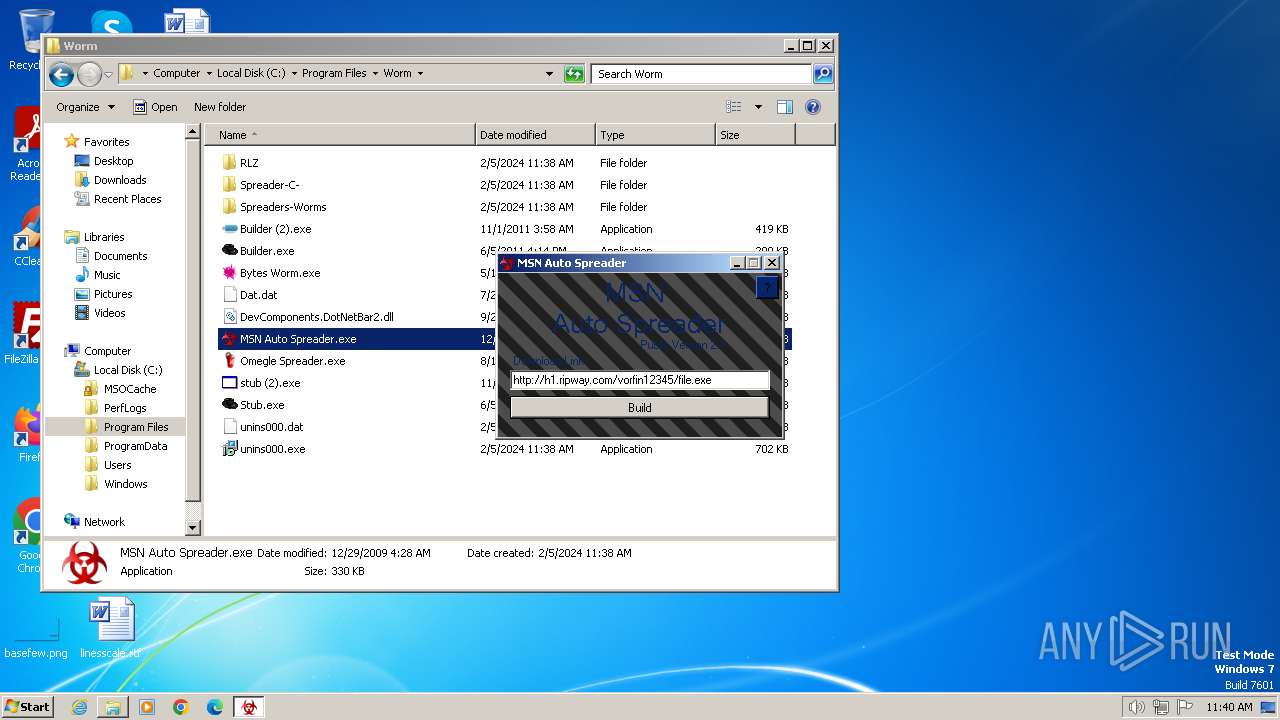Screen dimensions: 1280x720
Task: Click the Computer breadcrumb dropdown arrow
Action: 208,73
